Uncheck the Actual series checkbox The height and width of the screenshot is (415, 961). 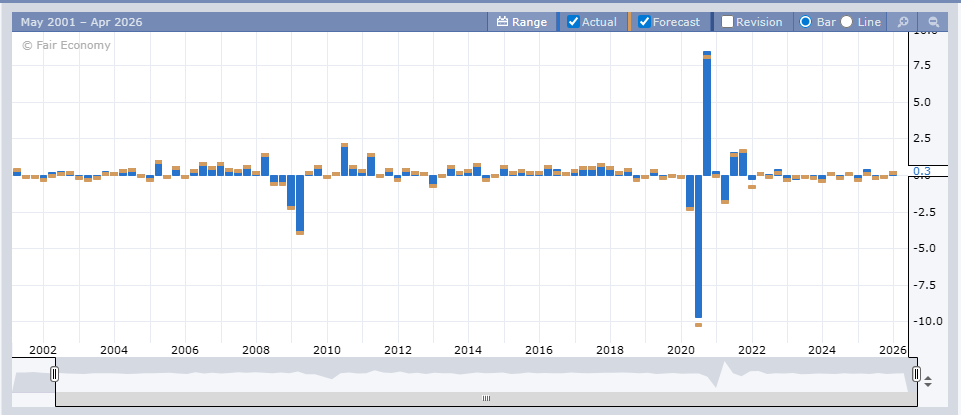coord(574,21)
